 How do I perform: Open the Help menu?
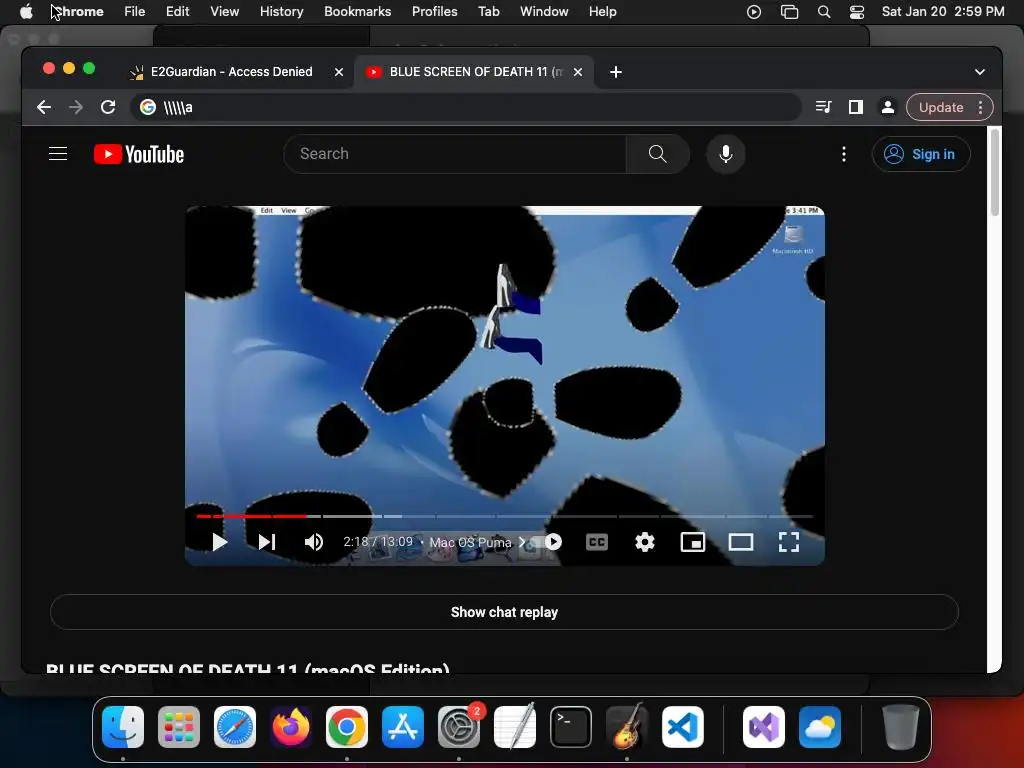click(x=602, y=12)
